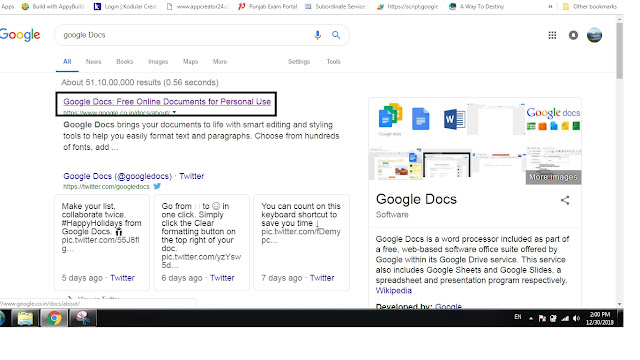640x360 pixels.
Task: Switch to News results tab
Action: pyautogui.click(x=93, y=62)
